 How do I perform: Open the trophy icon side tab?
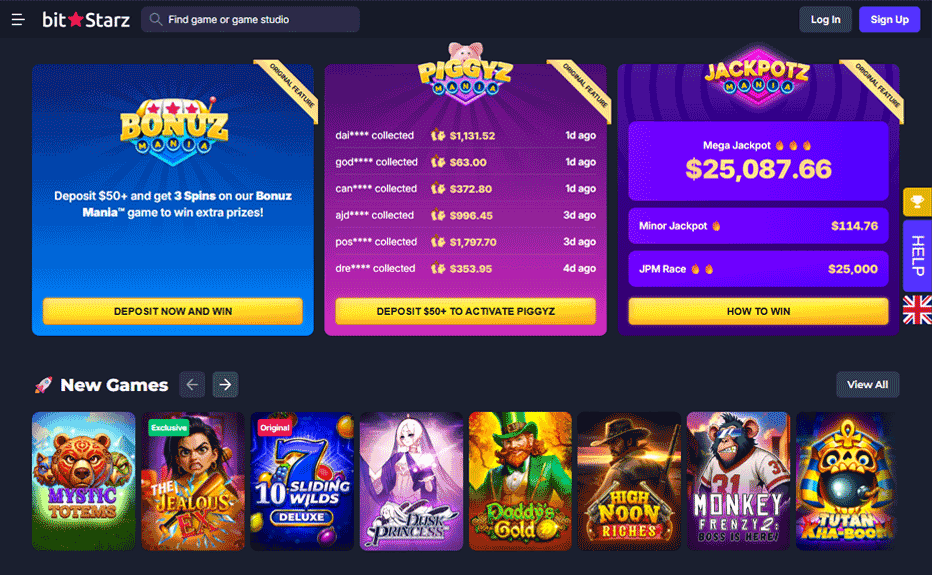[917, 202]
